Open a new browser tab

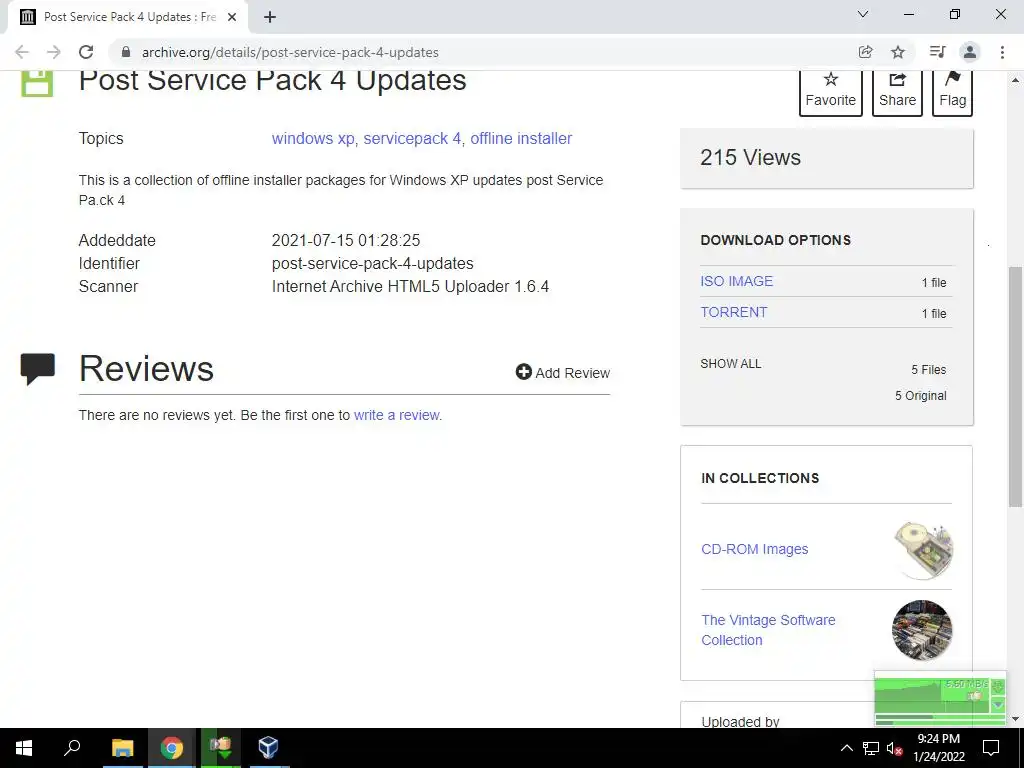270,18
